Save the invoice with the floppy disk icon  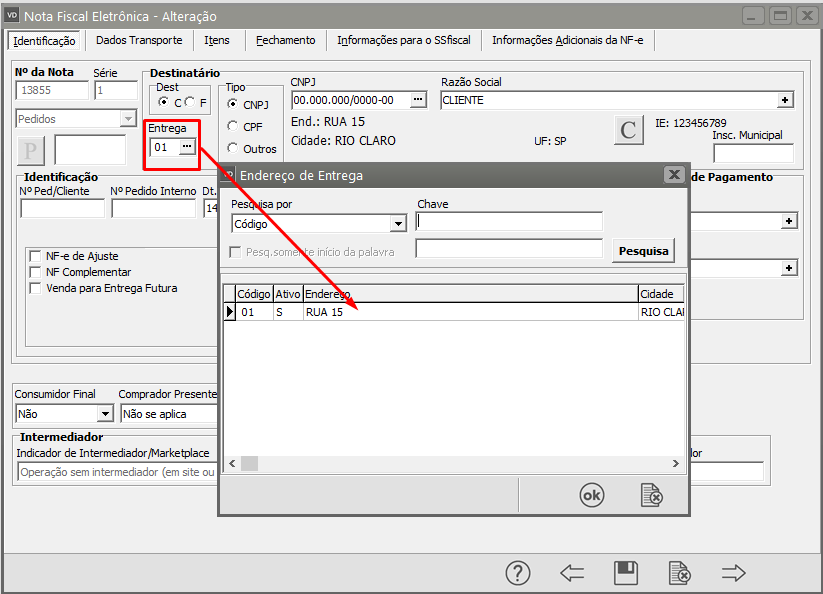tap(626, 573)
